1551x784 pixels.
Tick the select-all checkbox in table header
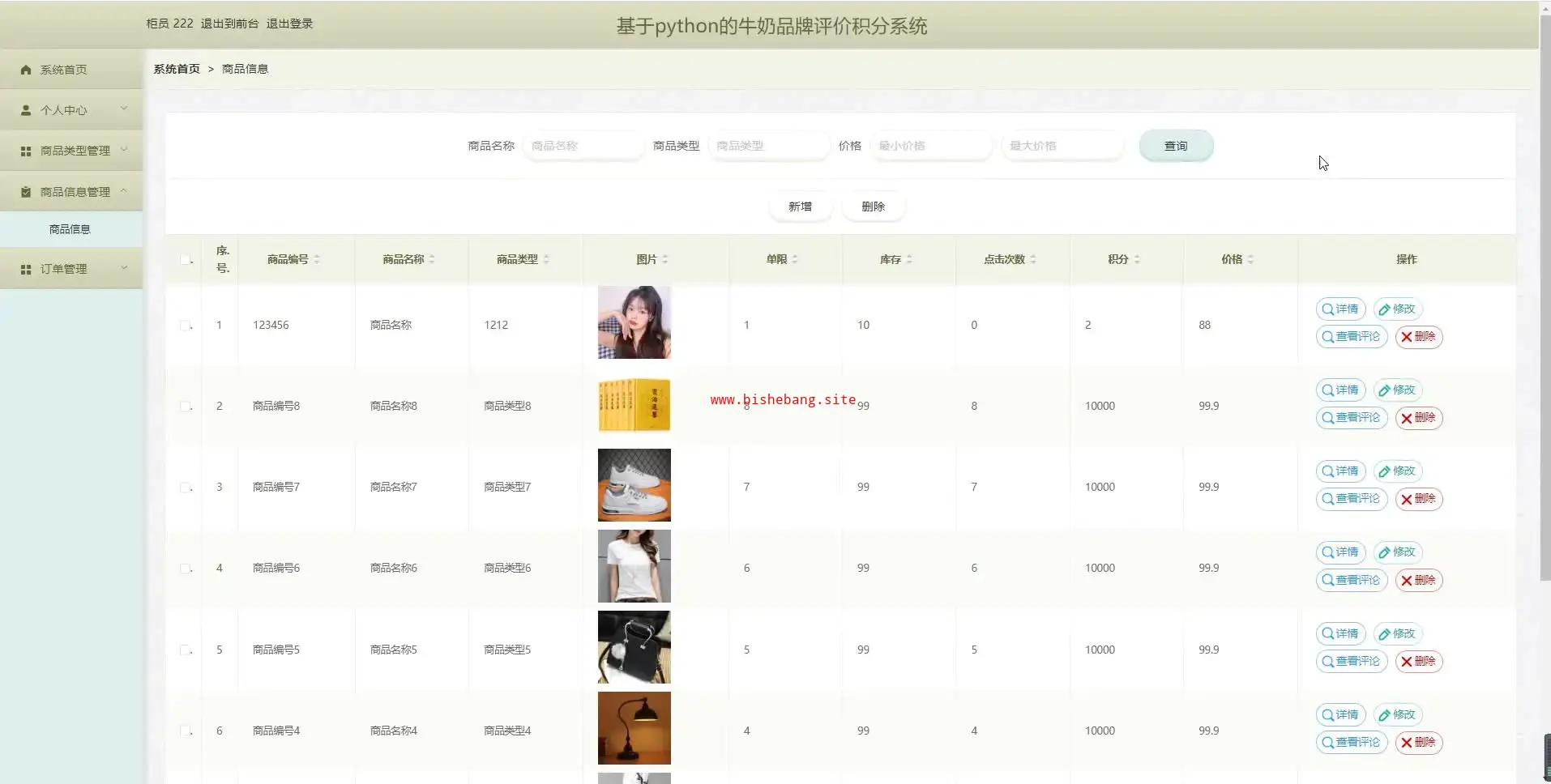coord(186,260)
